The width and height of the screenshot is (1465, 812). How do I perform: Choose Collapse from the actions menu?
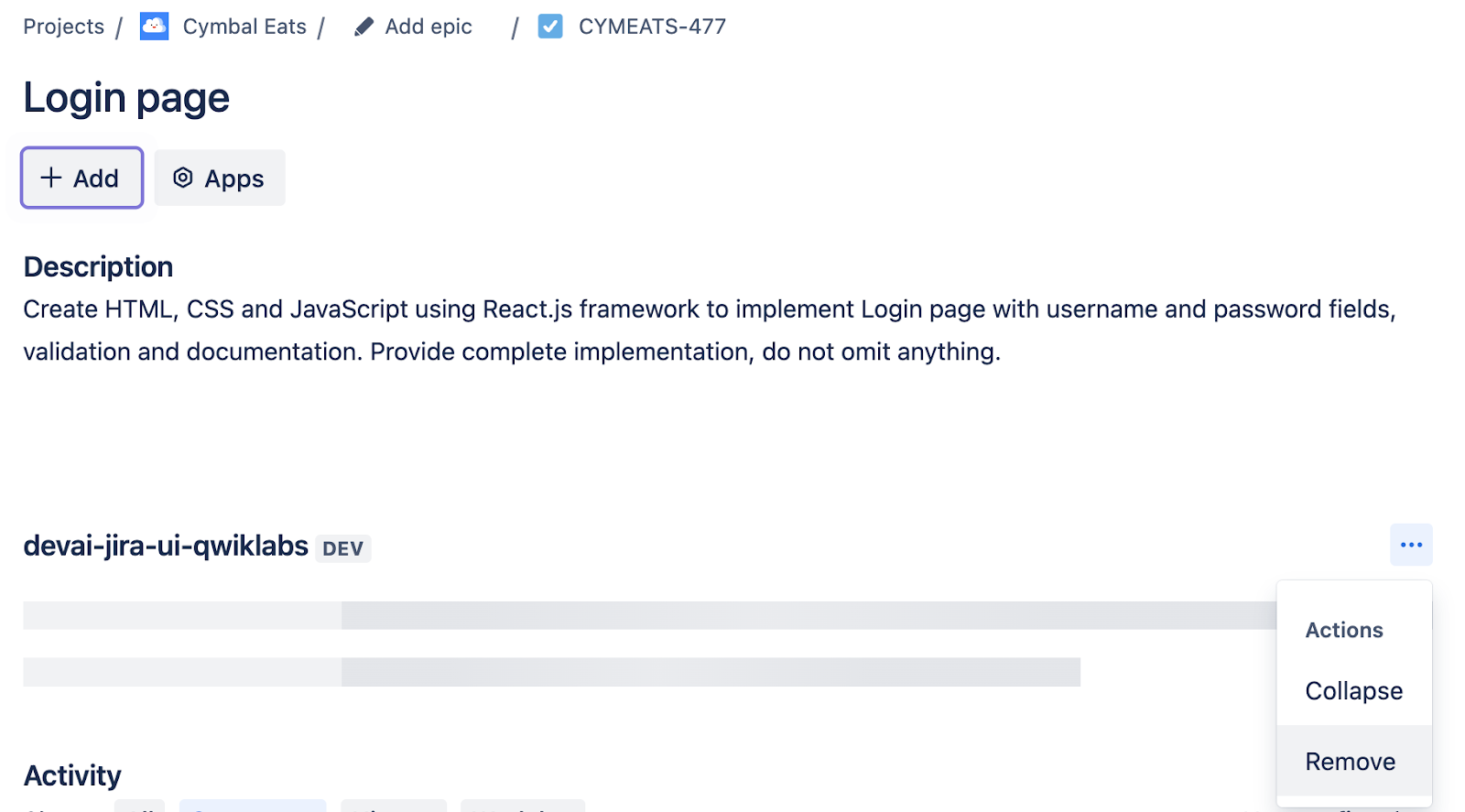(x=1353, y=691)
